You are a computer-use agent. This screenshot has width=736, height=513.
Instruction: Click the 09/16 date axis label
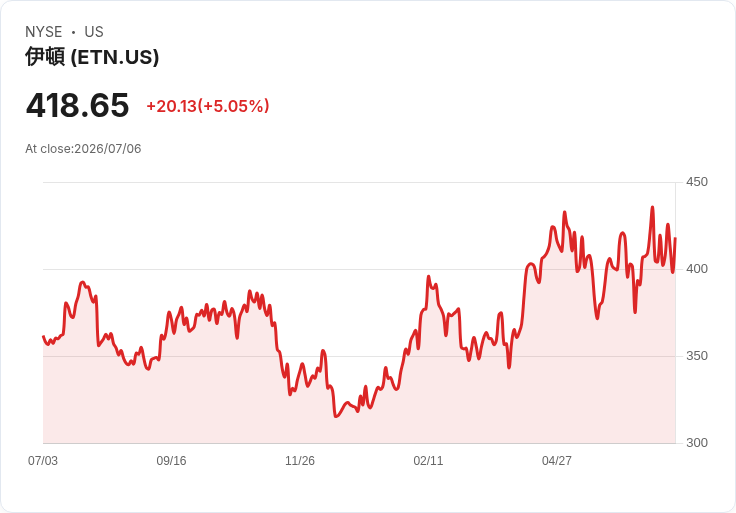tap(171, 461)
